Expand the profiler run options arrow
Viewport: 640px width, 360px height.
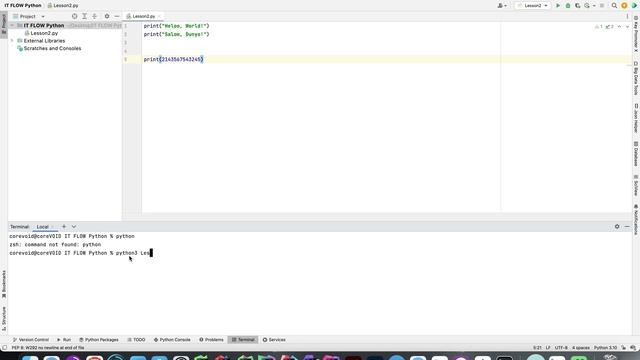pyautogui.click(x=594, y=6)
